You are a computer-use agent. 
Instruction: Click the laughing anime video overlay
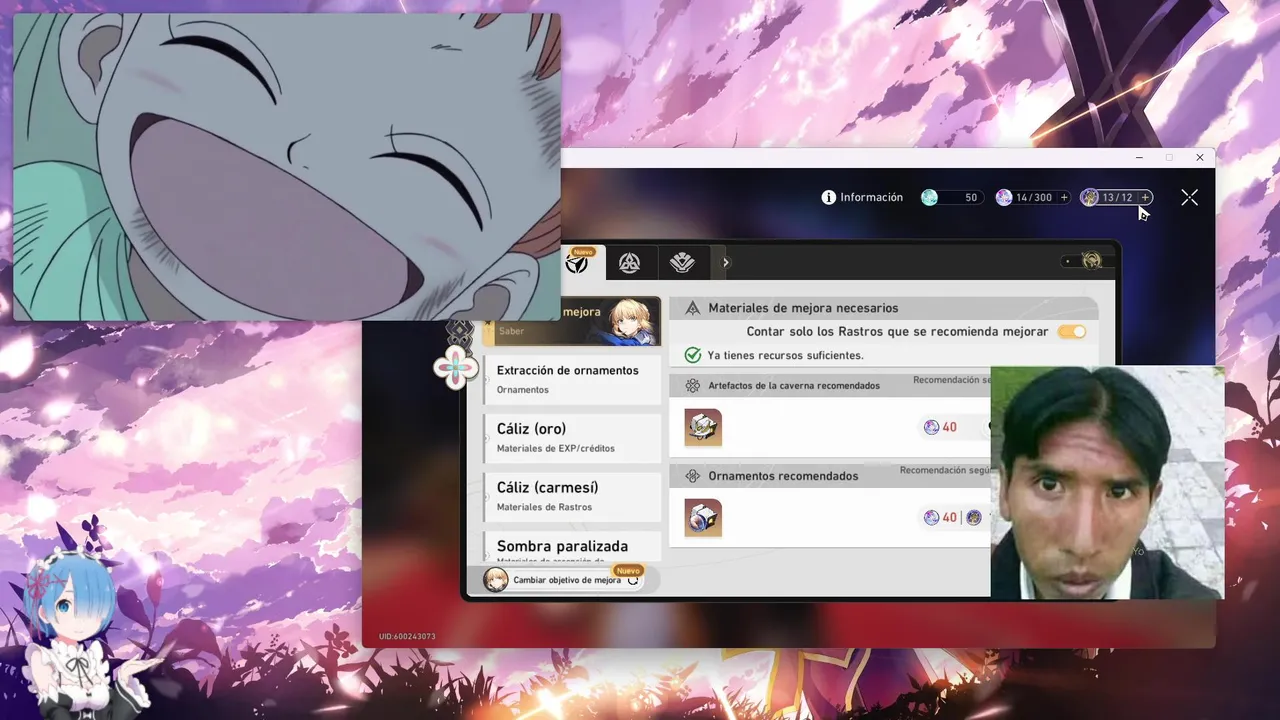coord(286,167)
